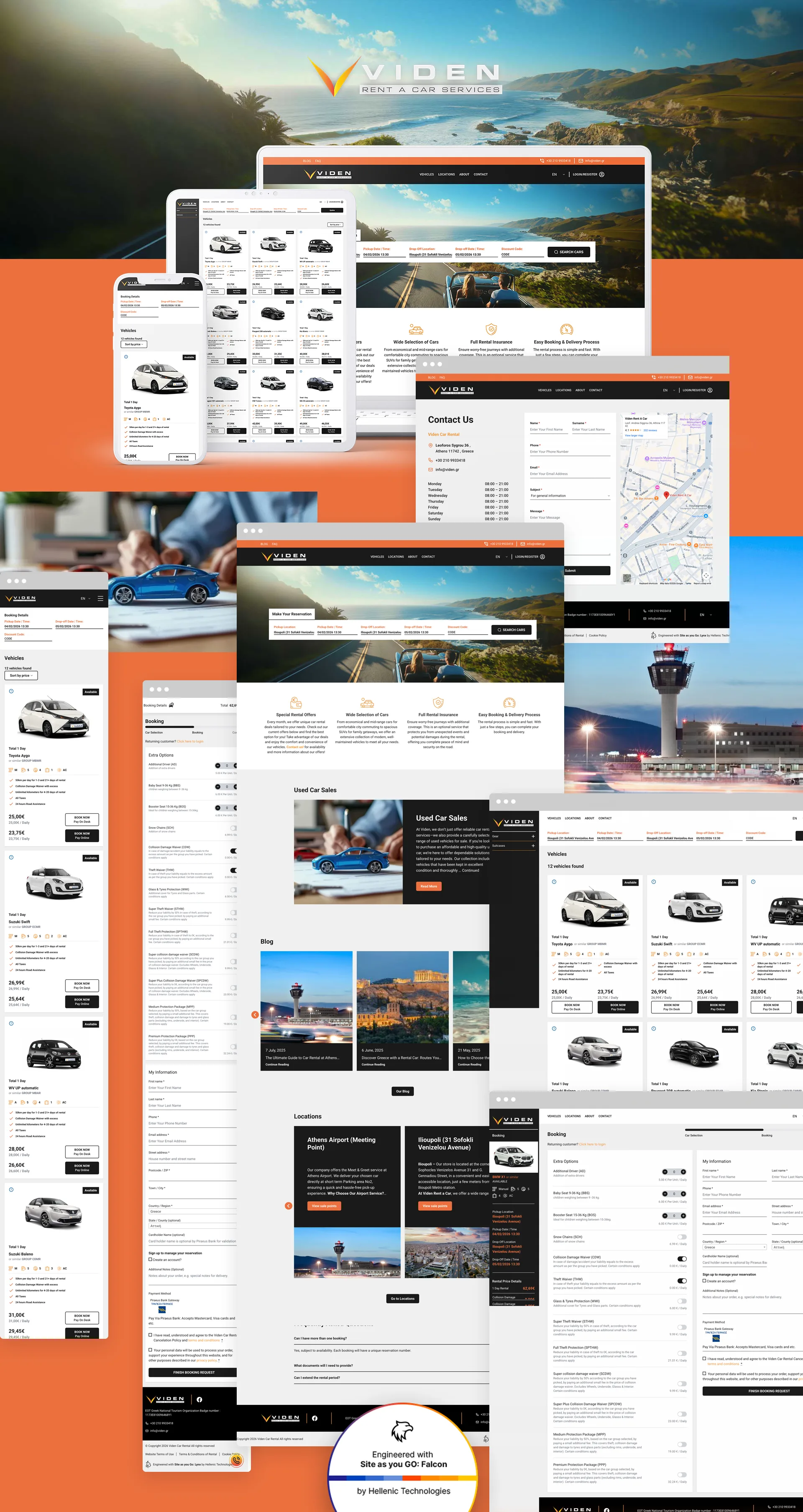
Task: Check 'Create an account?' in desktop booking window
Action: tap(704, 1281)
